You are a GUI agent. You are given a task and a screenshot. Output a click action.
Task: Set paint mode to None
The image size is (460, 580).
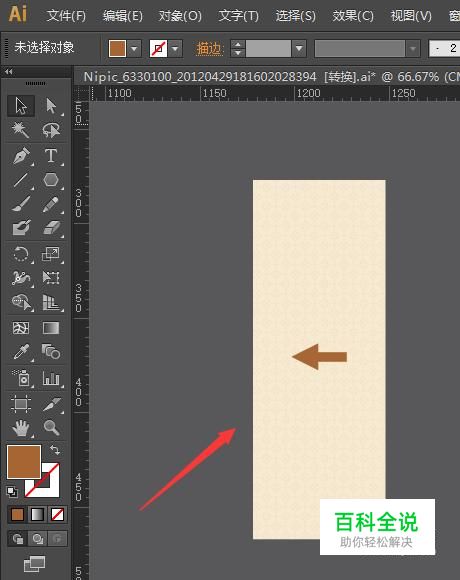click(x=57, y=515)
